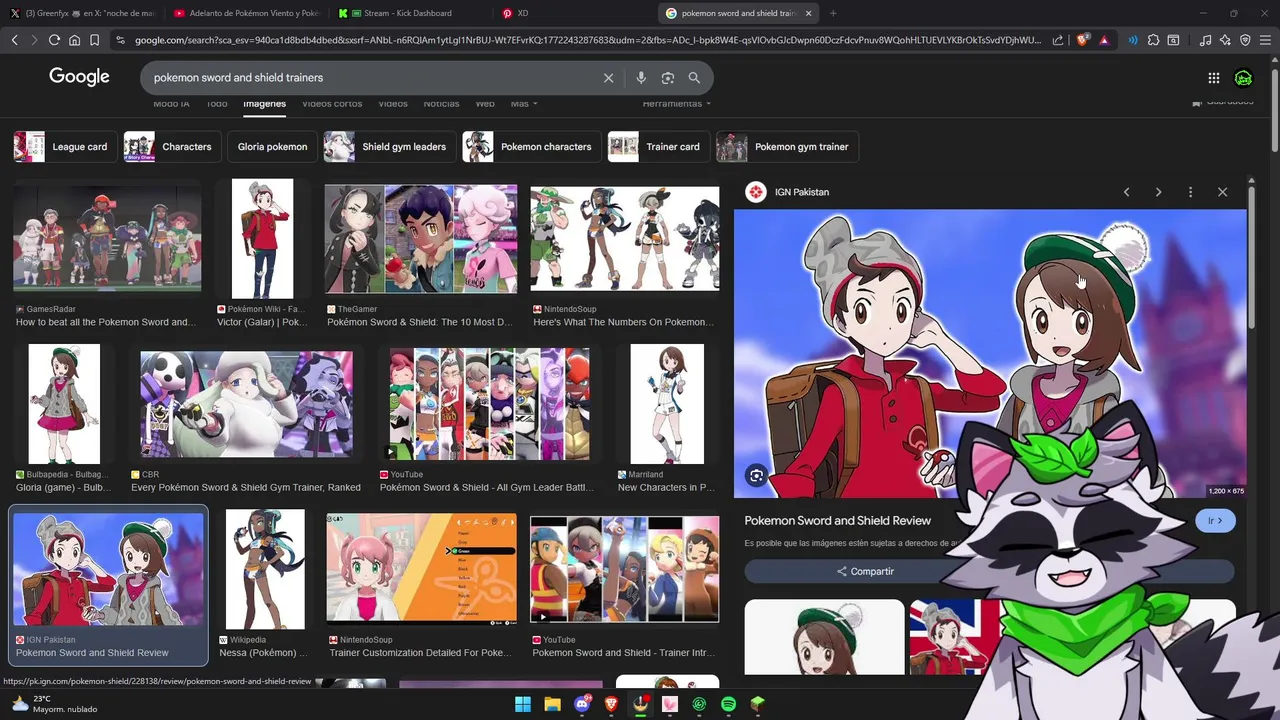Click the Ir visit button

point(1215,521)
